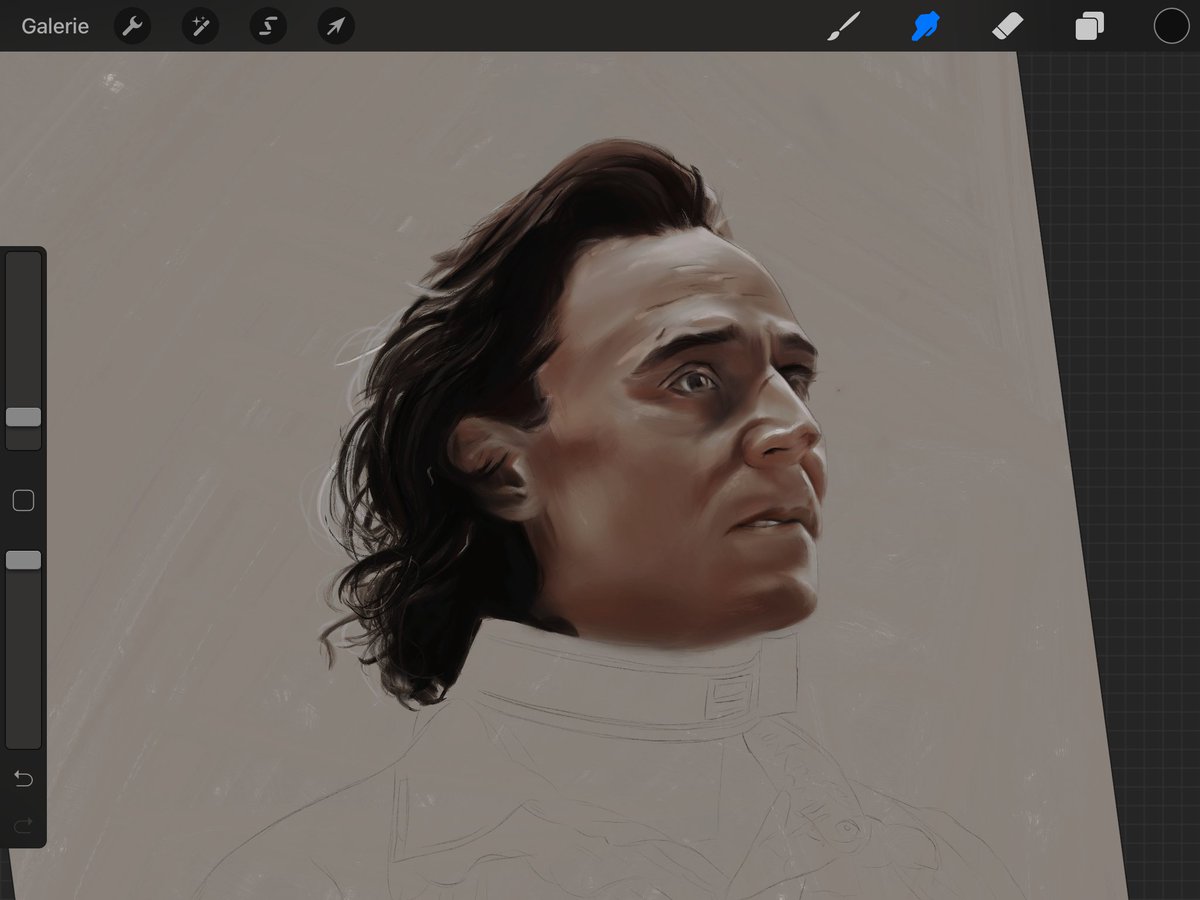This screenshot has height=900, width=1200.
Task: Open the Adjustments magic wand menu
Action: point(200,26)
